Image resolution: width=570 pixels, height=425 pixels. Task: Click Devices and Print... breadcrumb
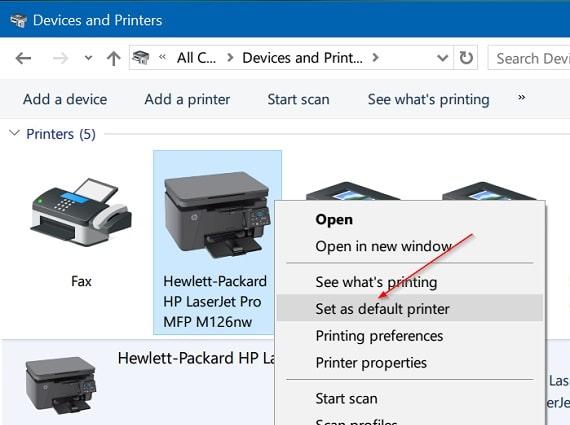click(x=302, y=58)
